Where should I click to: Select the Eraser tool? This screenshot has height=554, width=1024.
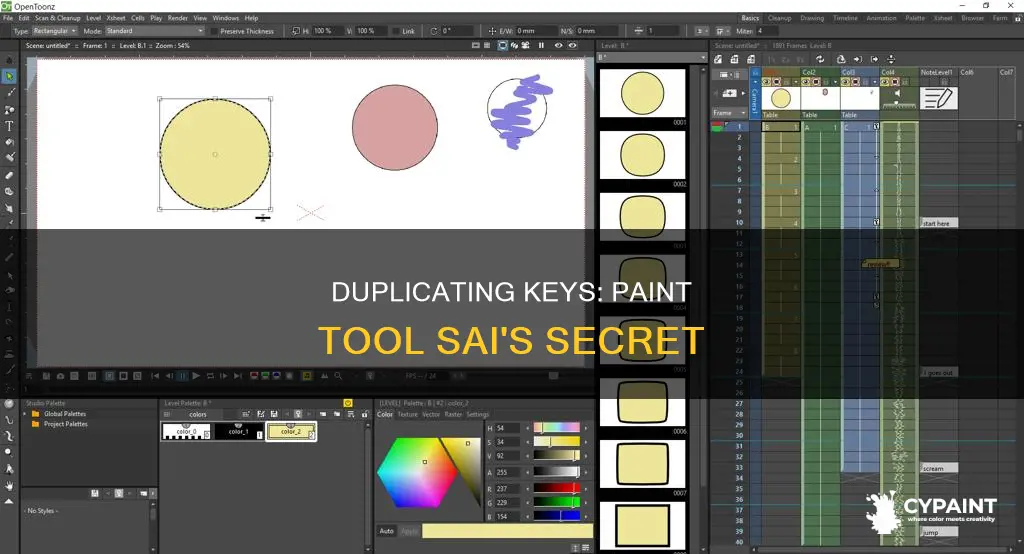pyautogui.click(x=9, y=174)
